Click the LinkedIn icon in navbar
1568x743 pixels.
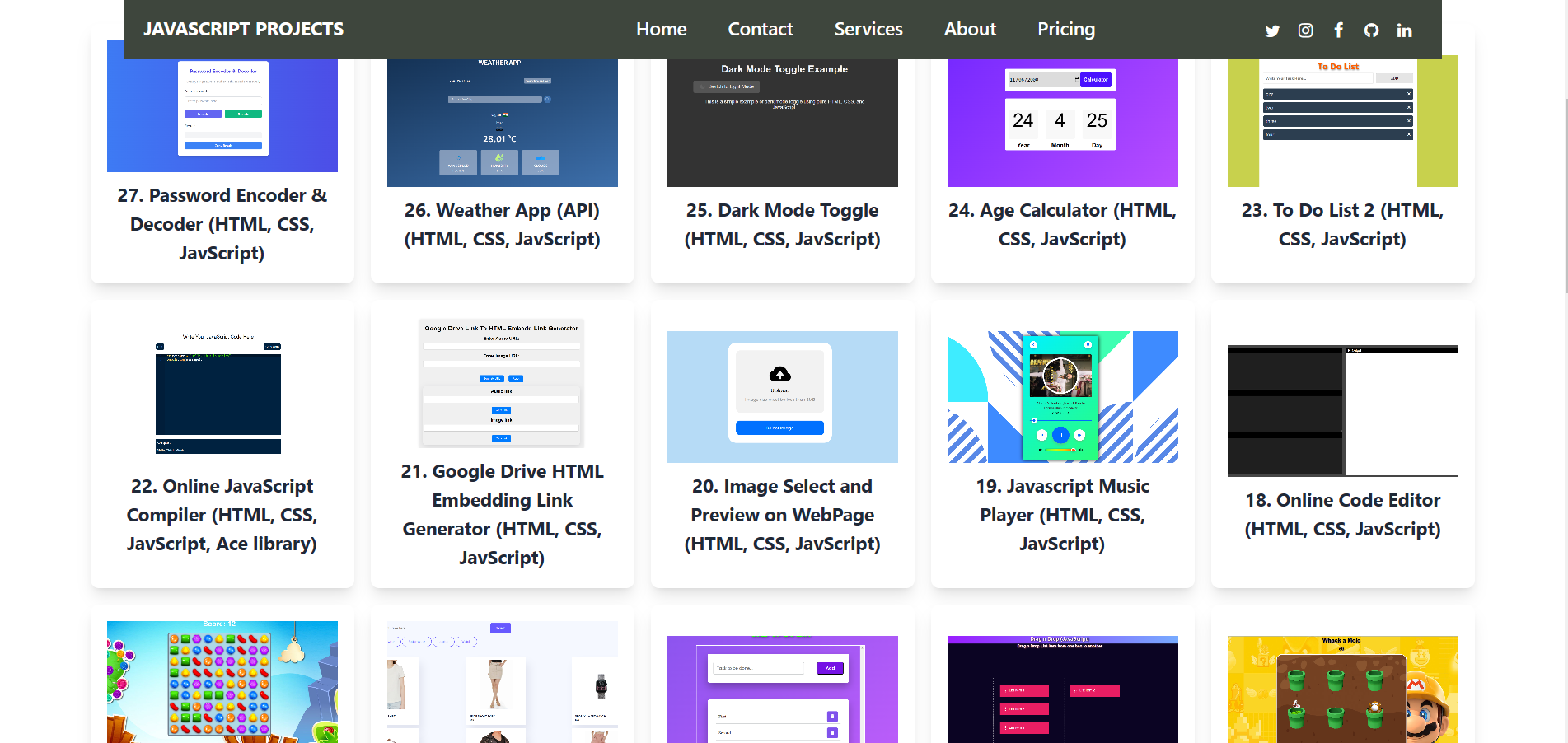(1404, 30)
